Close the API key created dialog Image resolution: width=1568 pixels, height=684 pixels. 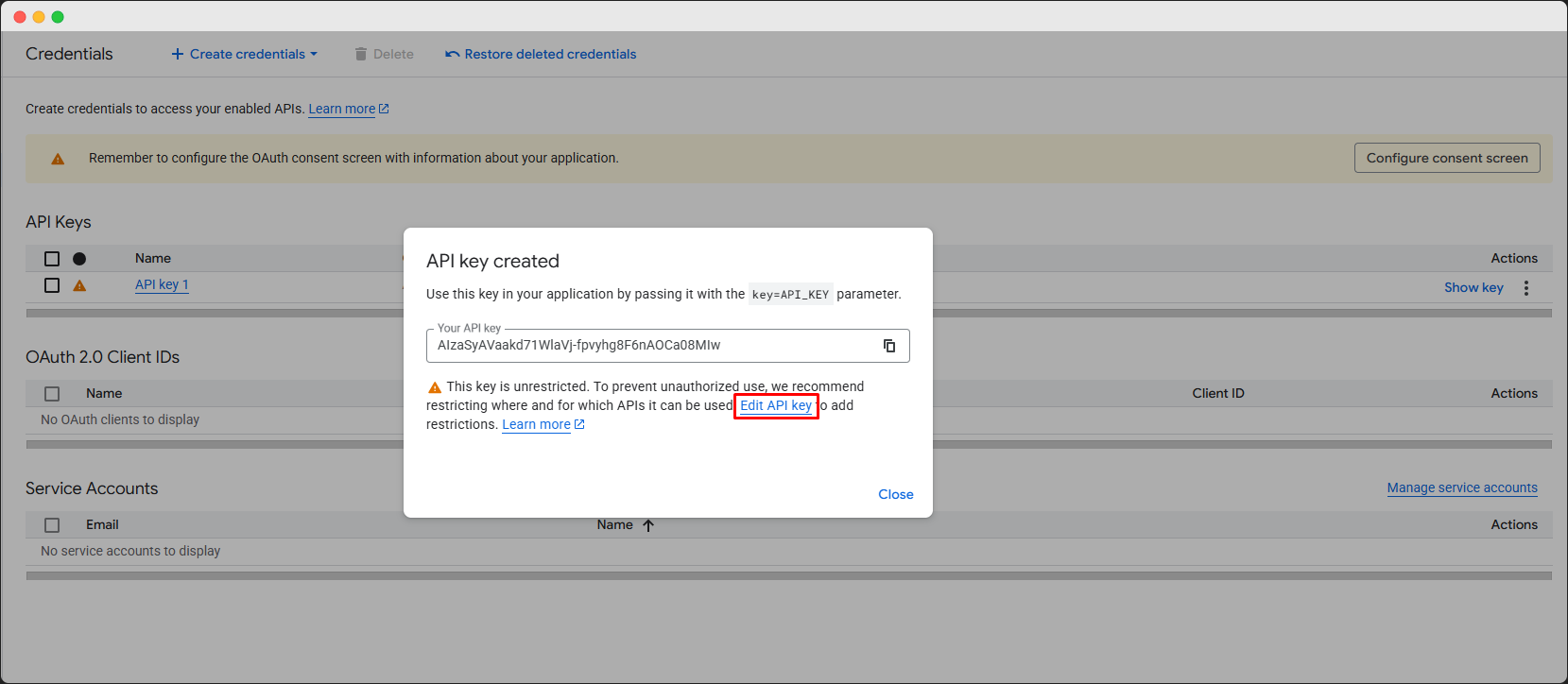[x=895, y=494]
